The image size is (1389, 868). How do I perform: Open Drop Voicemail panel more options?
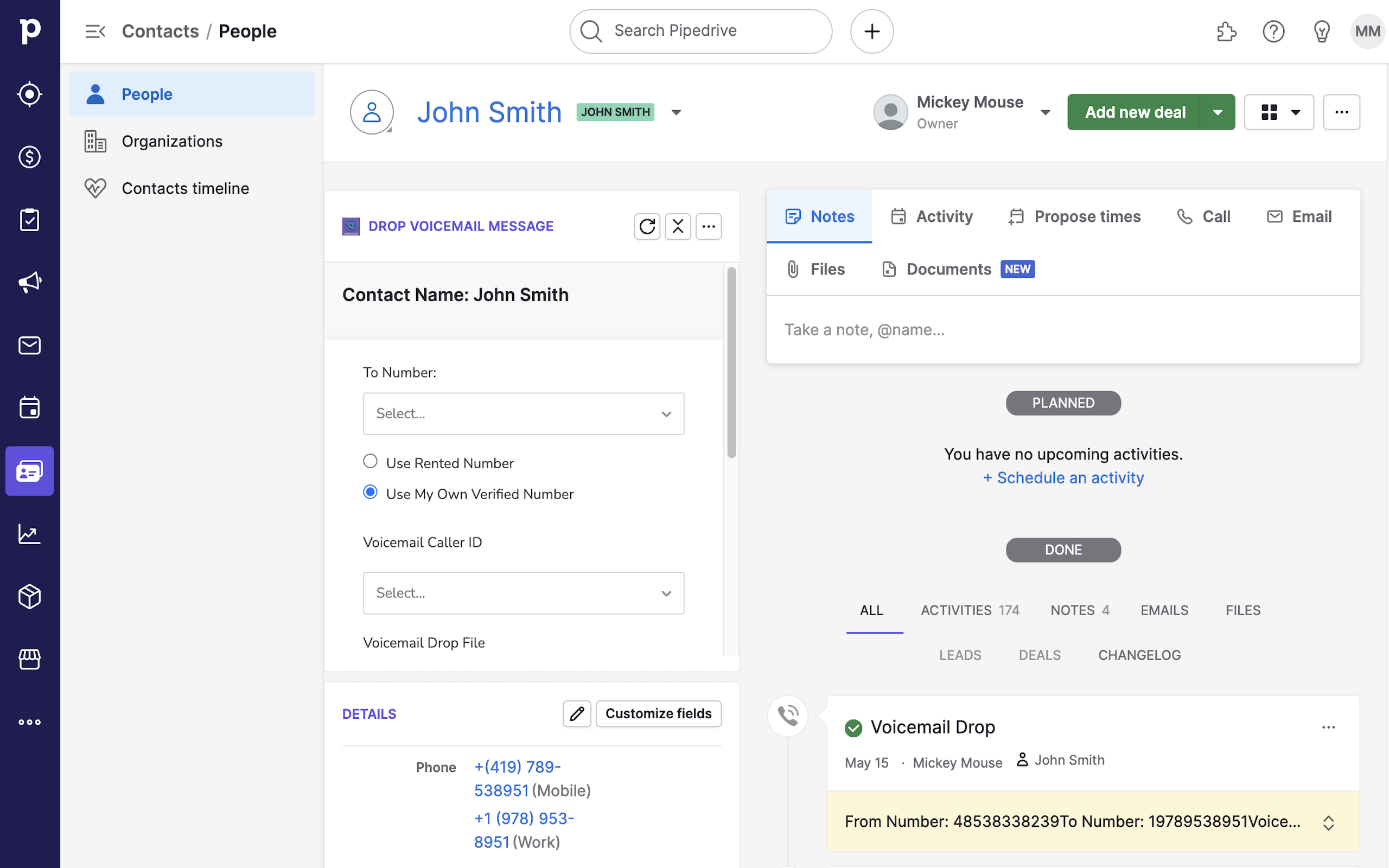(x=709, y=226)
